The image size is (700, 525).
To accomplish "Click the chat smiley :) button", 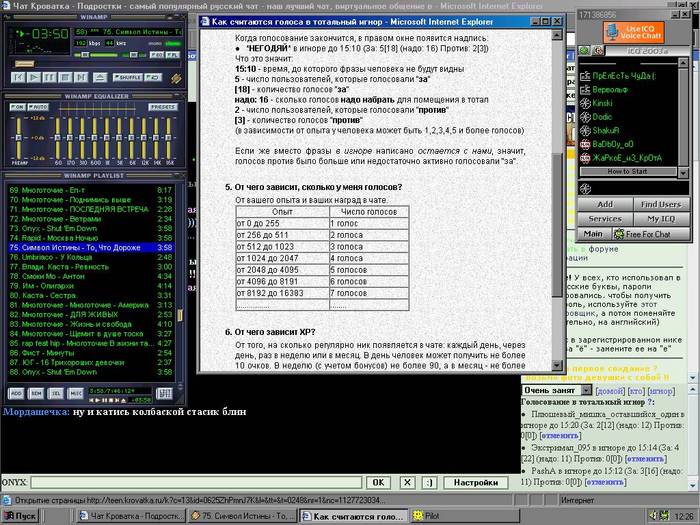I will point(429,483).
